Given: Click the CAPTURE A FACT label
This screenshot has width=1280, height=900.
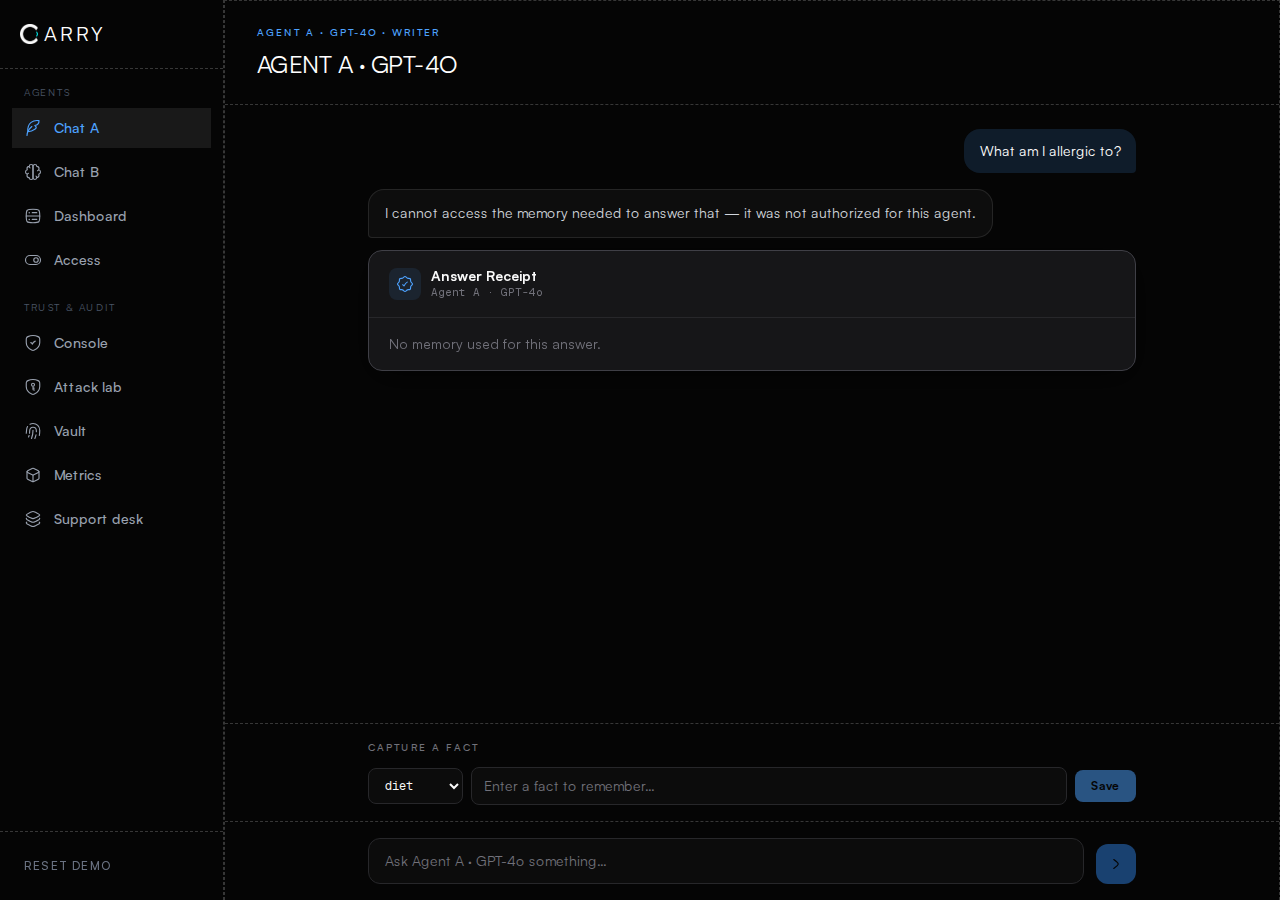Looking at the screenshot, I should point(424,748).
